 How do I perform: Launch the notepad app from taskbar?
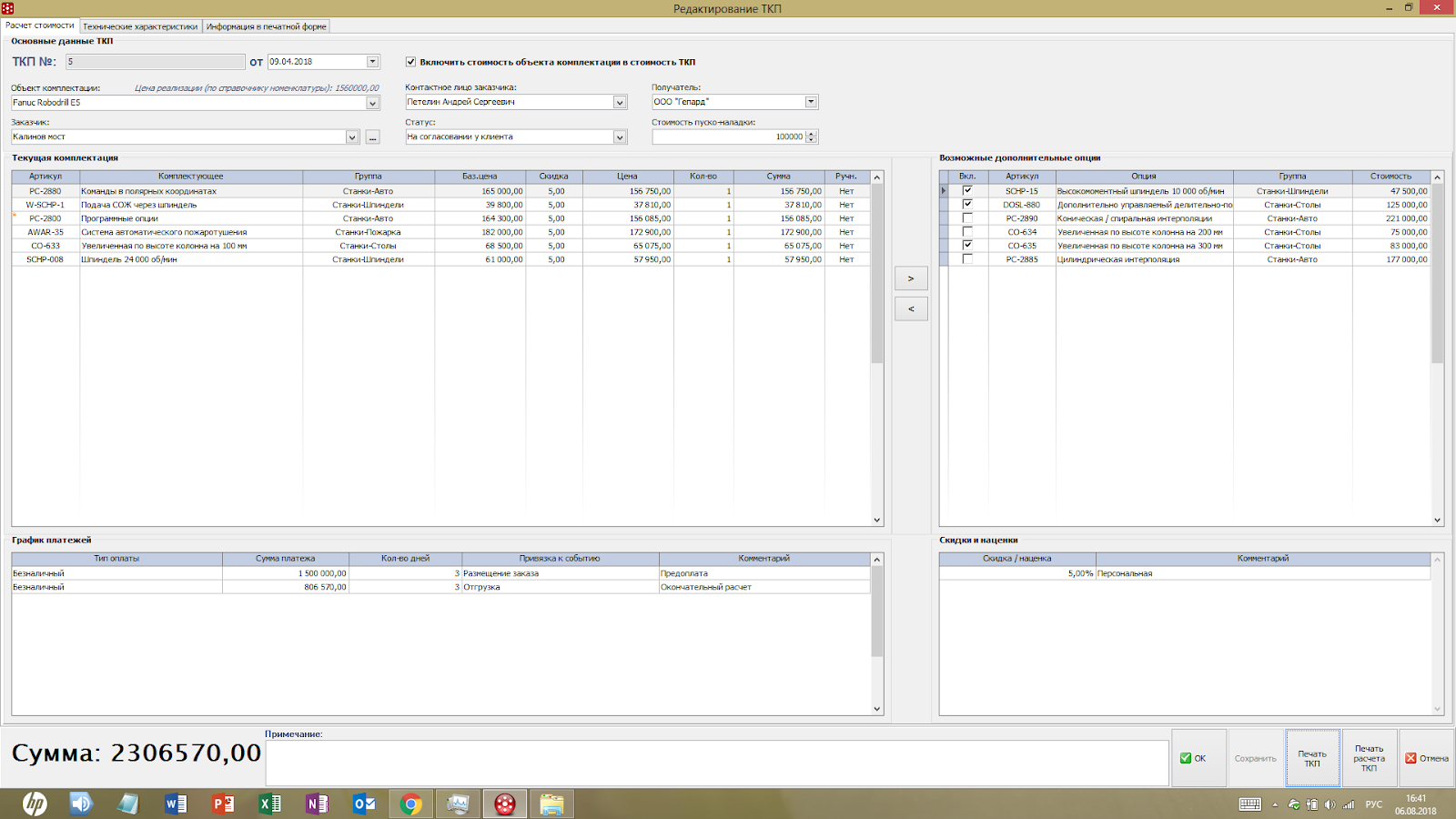coord(128,804)
